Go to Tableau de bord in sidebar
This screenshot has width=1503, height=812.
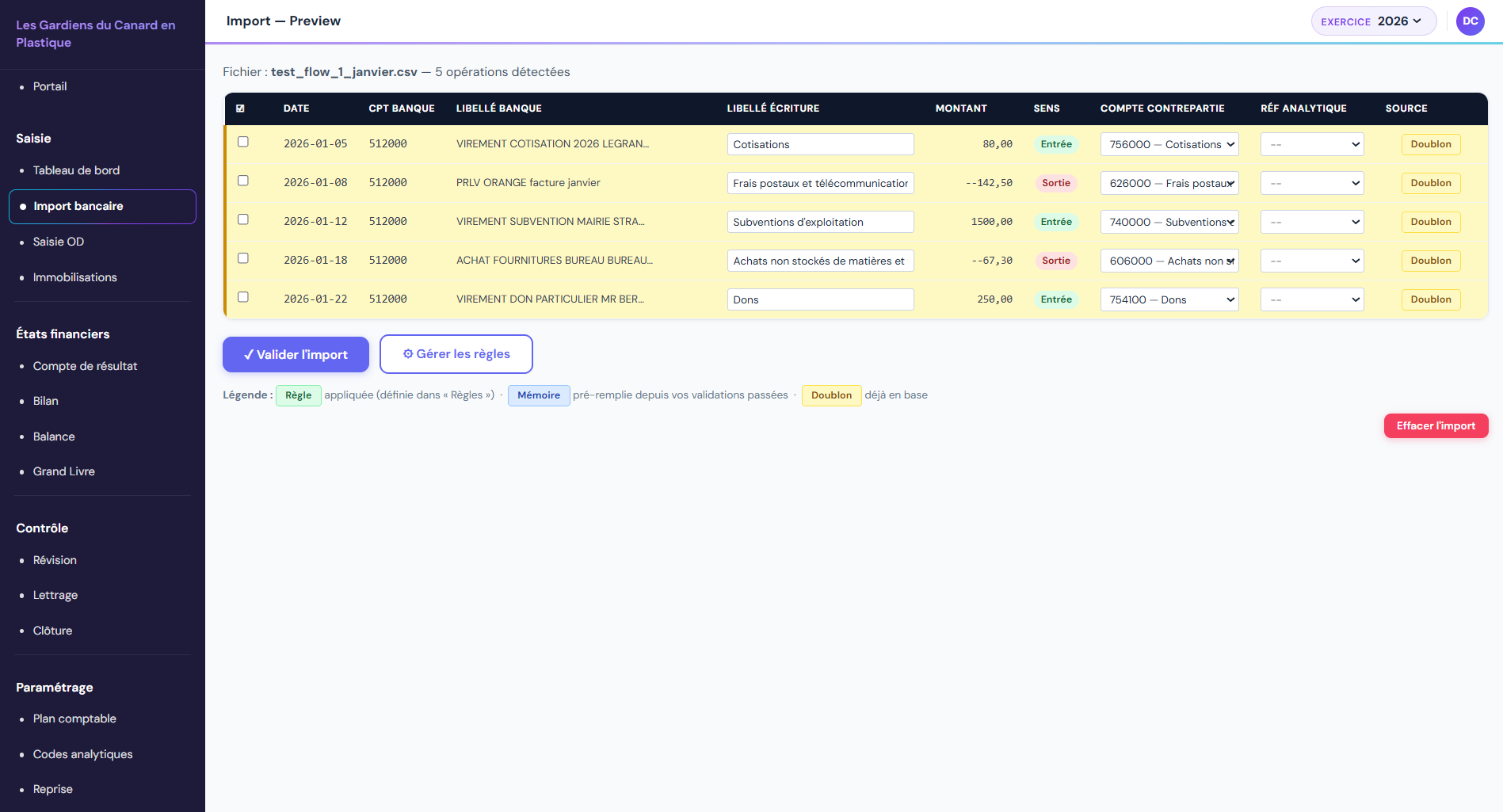pos(76,170)
